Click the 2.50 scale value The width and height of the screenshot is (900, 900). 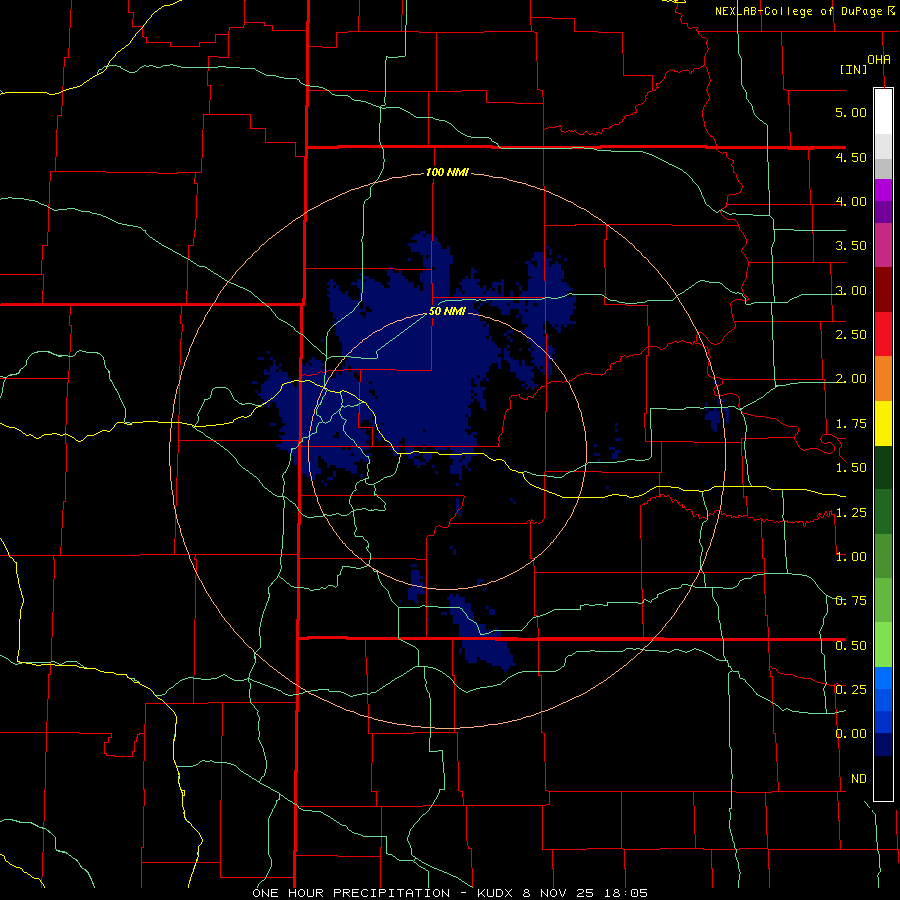pos(851,335)
